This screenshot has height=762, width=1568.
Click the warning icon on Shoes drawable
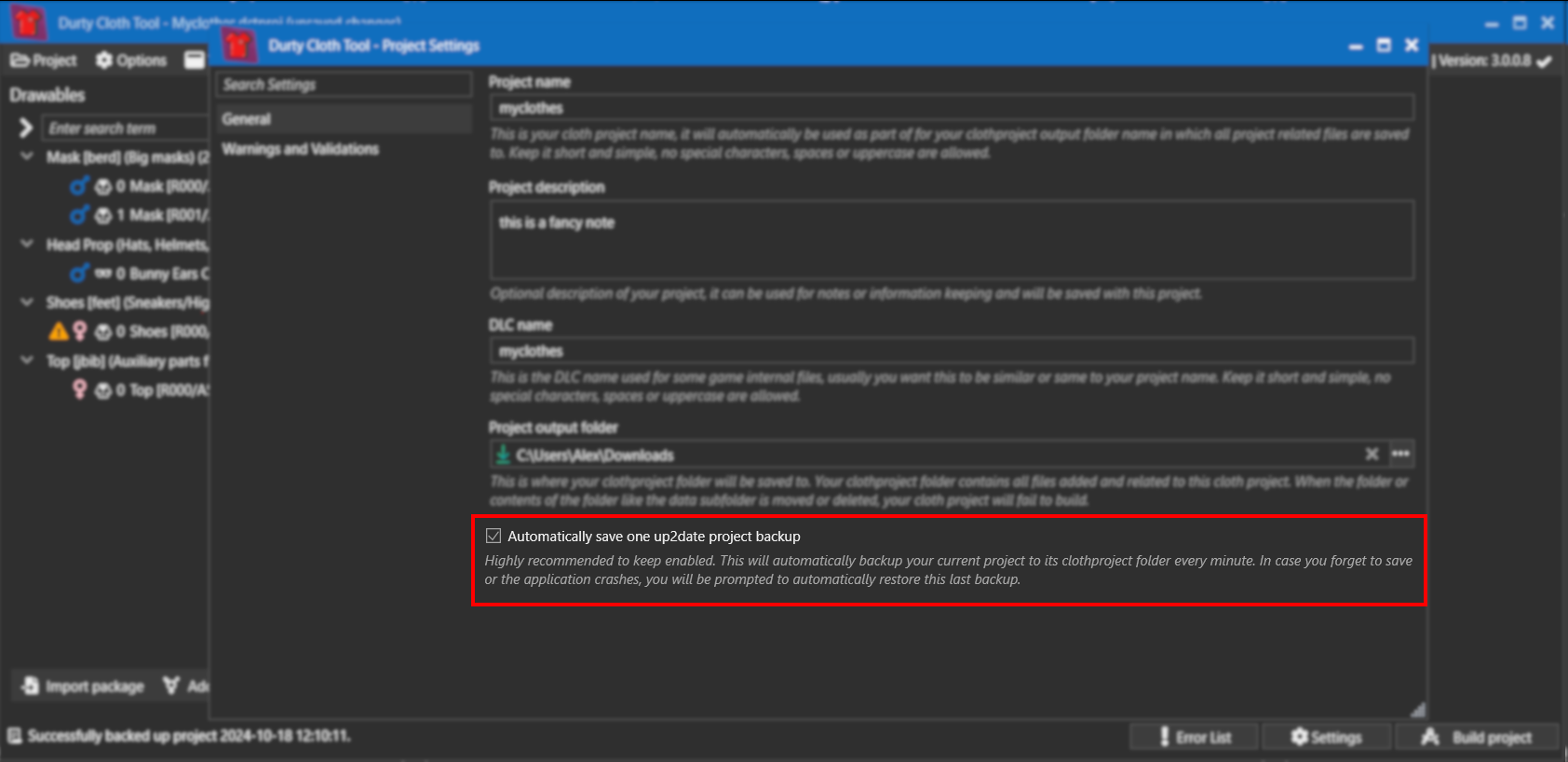59,332
